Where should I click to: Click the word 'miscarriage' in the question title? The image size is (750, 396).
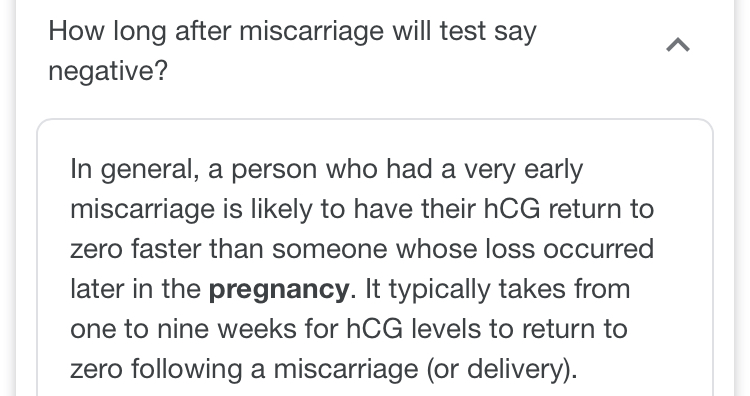pos(311,31)
